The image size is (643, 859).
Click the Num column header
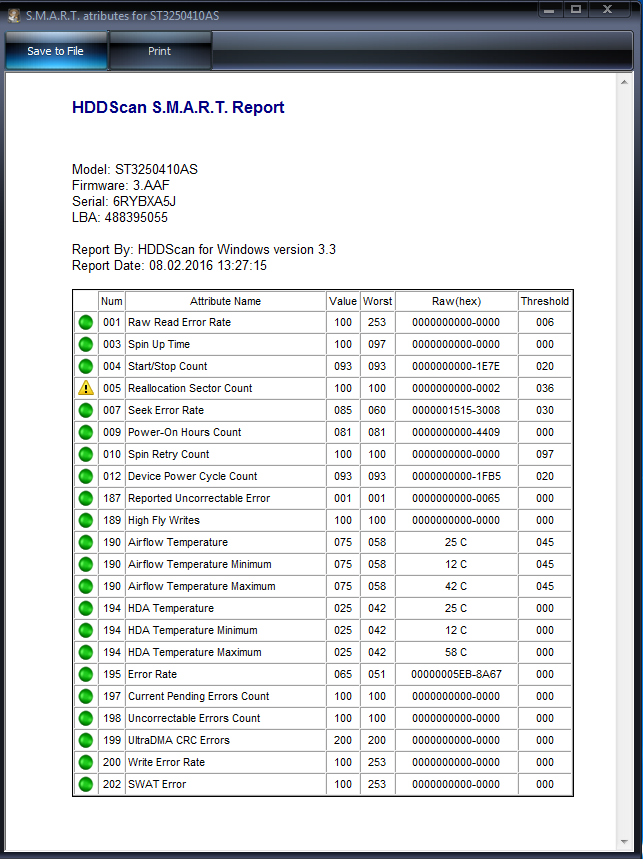coord(112,301)
